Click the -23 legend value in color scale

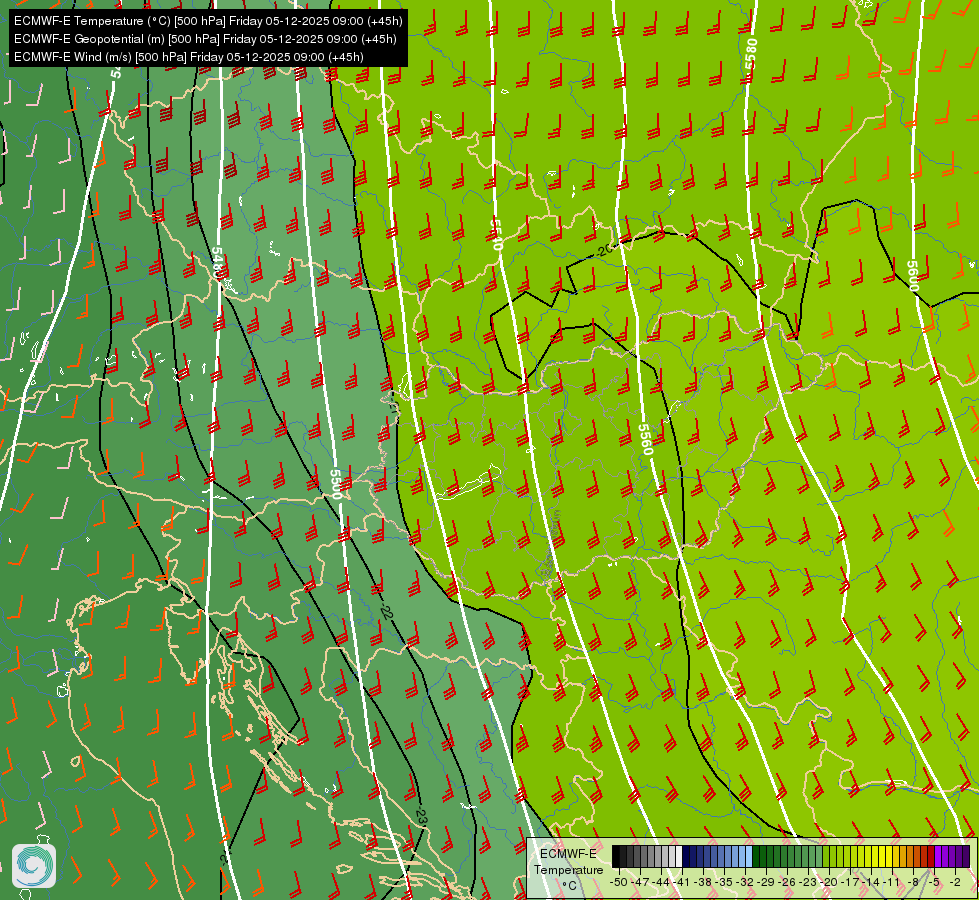click(808, 882)
